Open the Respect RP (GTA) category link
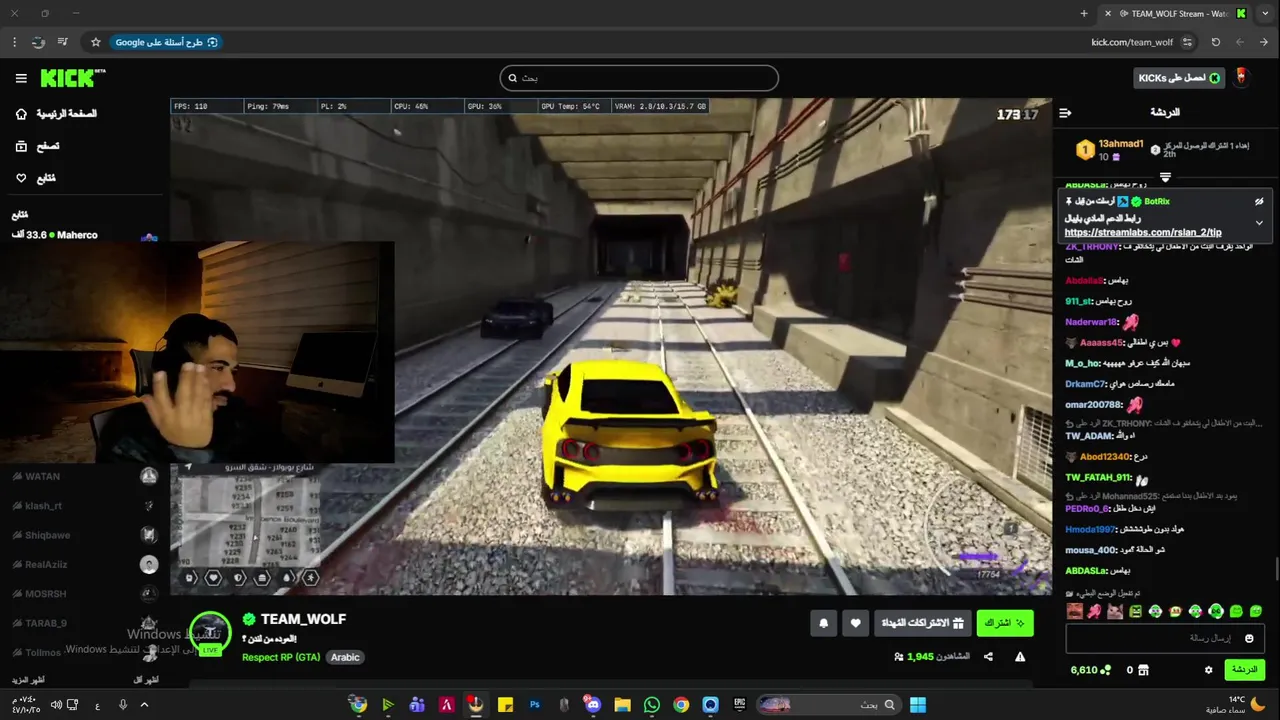 (281, 657)
